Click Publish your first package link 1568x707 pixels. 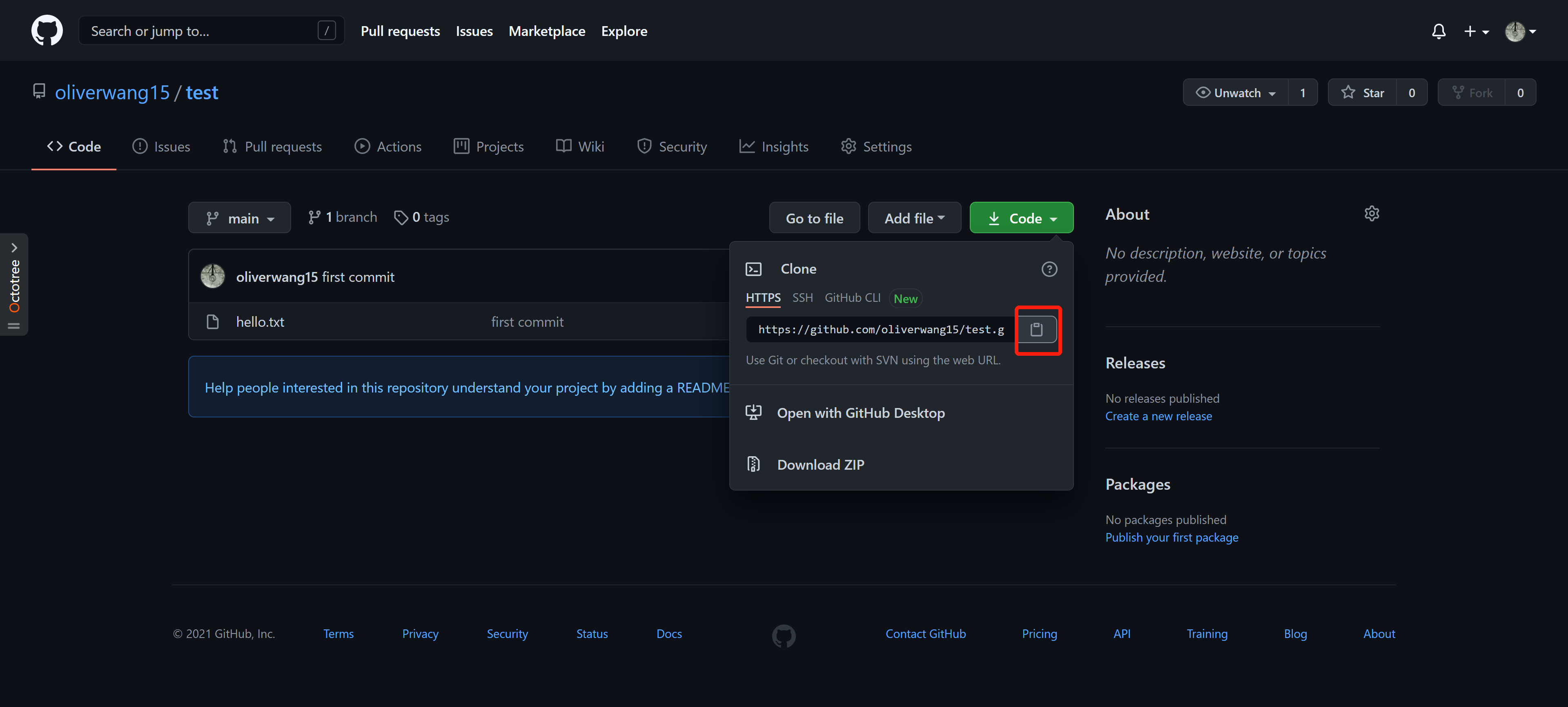click(x=1172, y=537)
